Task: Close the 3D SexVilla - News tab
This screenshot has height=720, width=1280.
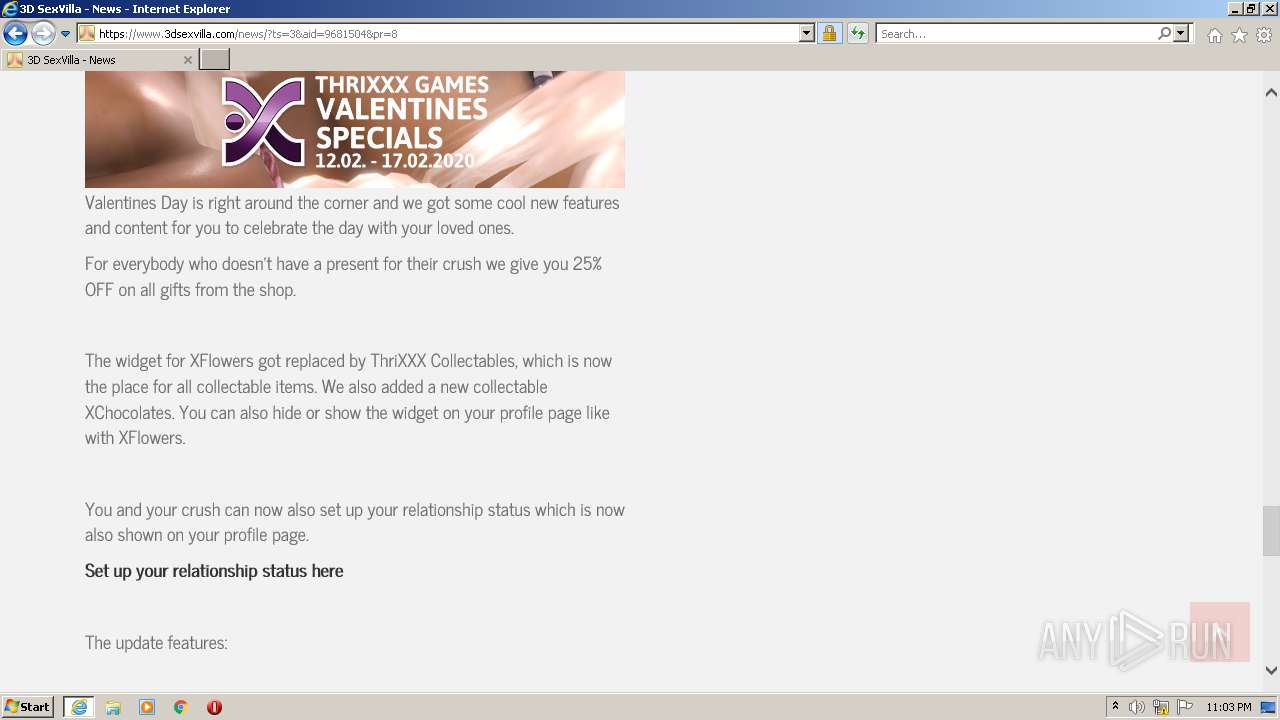Action: tap(187, 60)
